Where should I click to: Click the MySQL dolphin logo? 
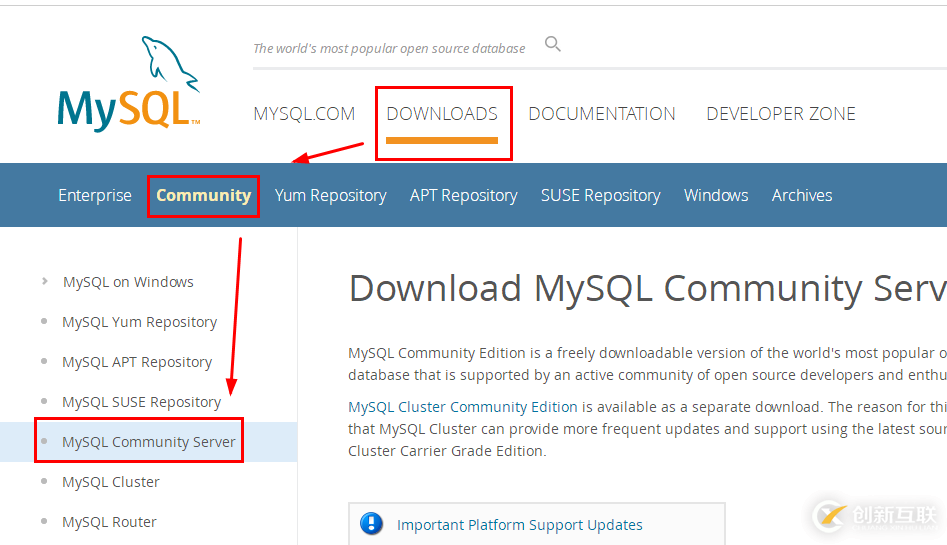(129, 83)
